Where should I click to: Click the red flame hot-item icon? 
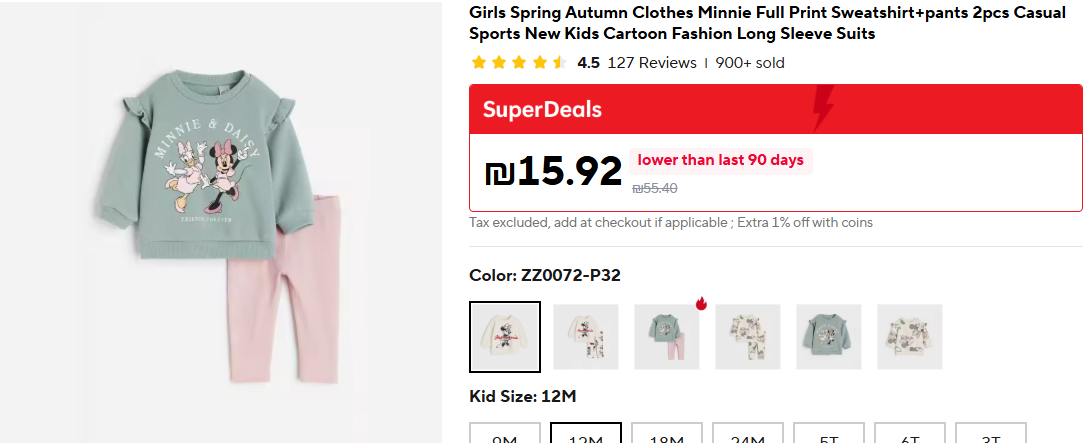pos(701,304)
